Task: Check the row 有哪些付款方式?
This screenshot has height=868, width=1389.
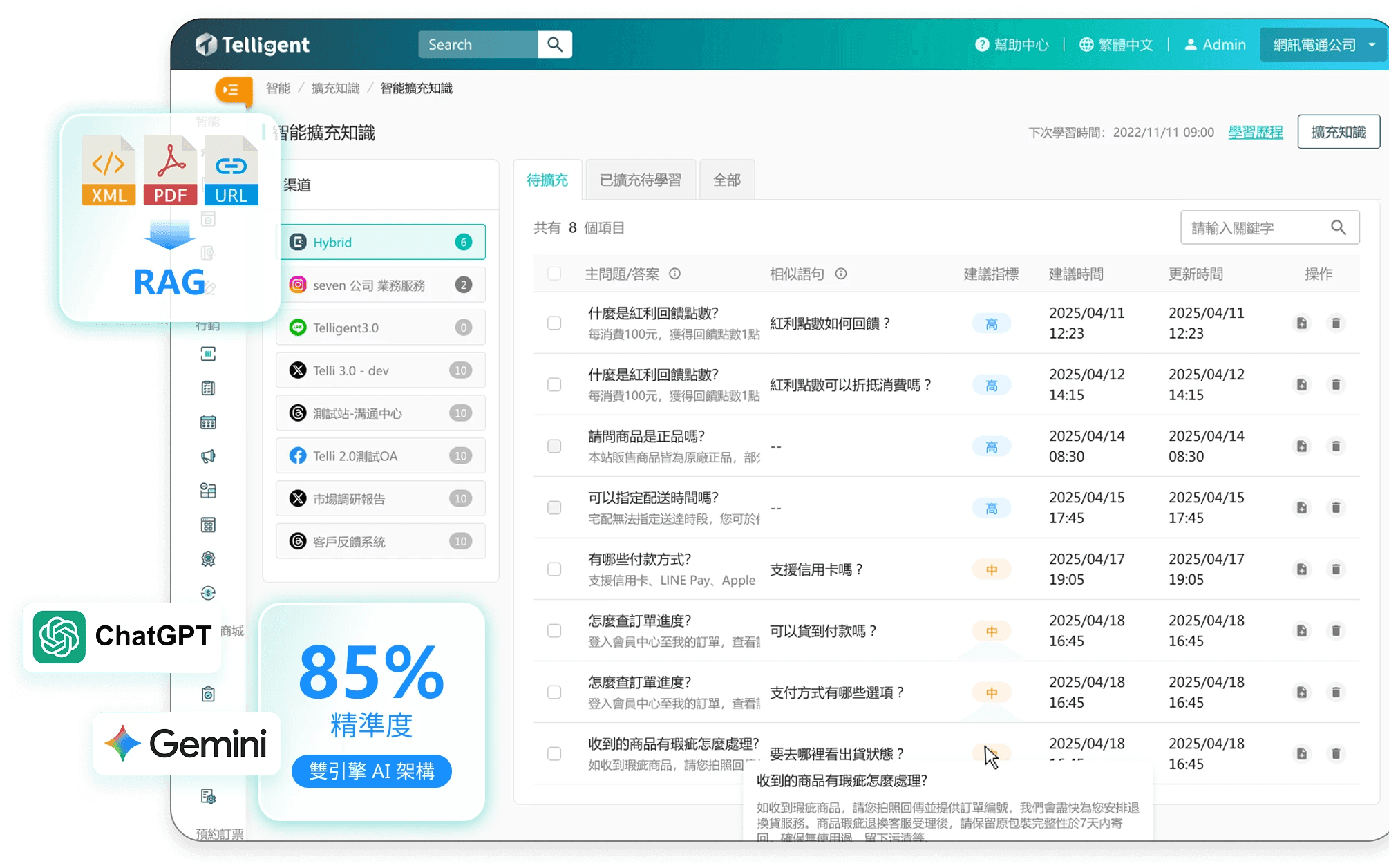Action: pos(554,569)
